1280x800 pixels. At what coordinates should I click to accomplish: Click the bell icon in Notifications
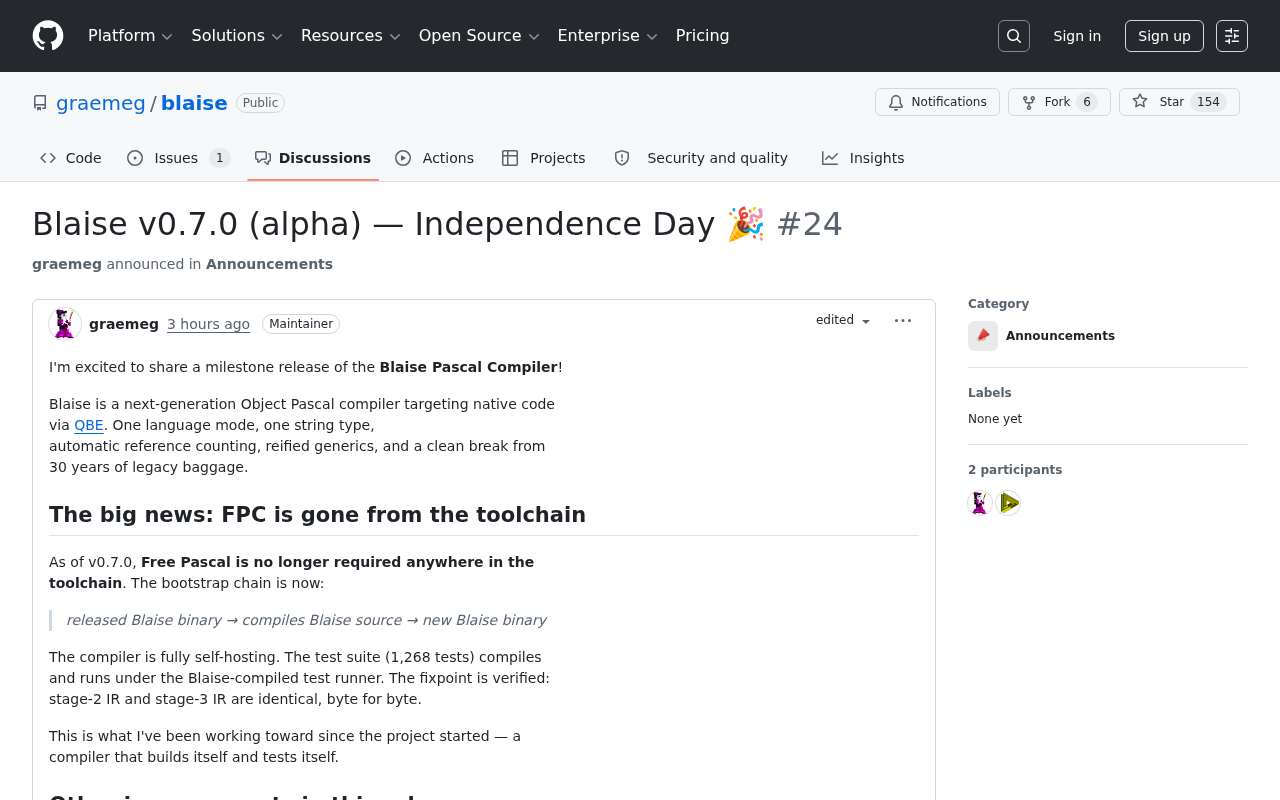tap(896, 102)
